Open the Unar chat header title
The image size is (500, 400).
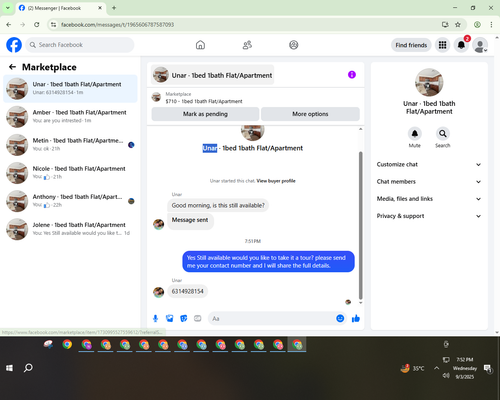coord(213,75)
